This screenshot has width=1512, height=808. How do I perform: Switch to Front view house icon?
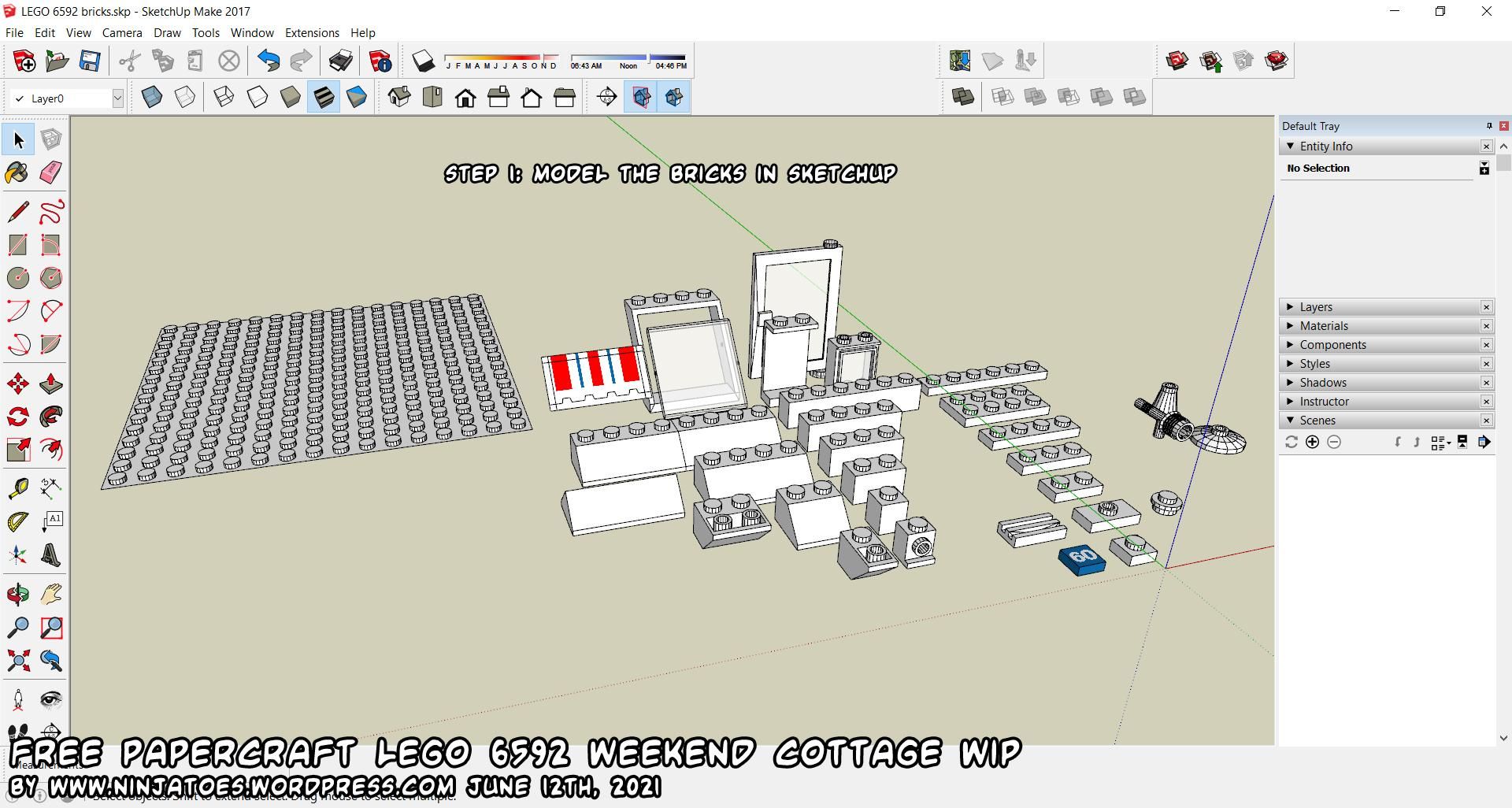click(x=465, y=98)
